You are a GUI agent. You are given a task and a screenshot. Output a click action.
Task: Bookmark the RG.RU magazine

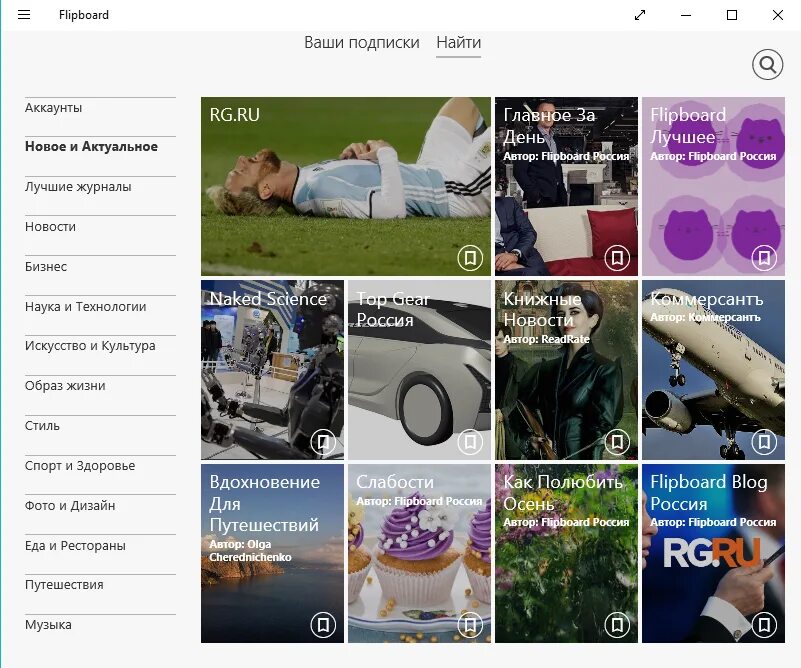(471, 257)
